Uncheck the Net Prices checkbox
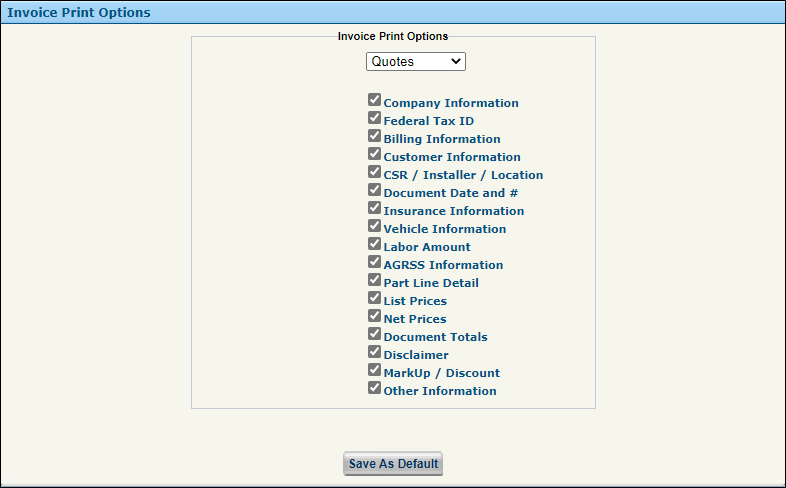This screenshot has width=786, height=488. (x=374, y=316)
